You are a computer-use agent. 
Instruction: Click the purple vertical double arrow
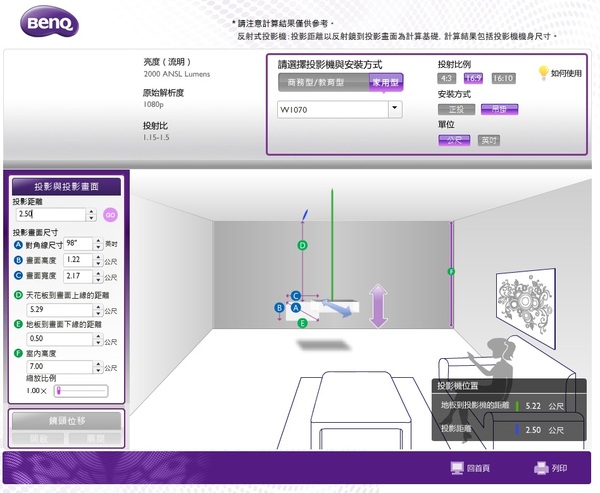378,306
